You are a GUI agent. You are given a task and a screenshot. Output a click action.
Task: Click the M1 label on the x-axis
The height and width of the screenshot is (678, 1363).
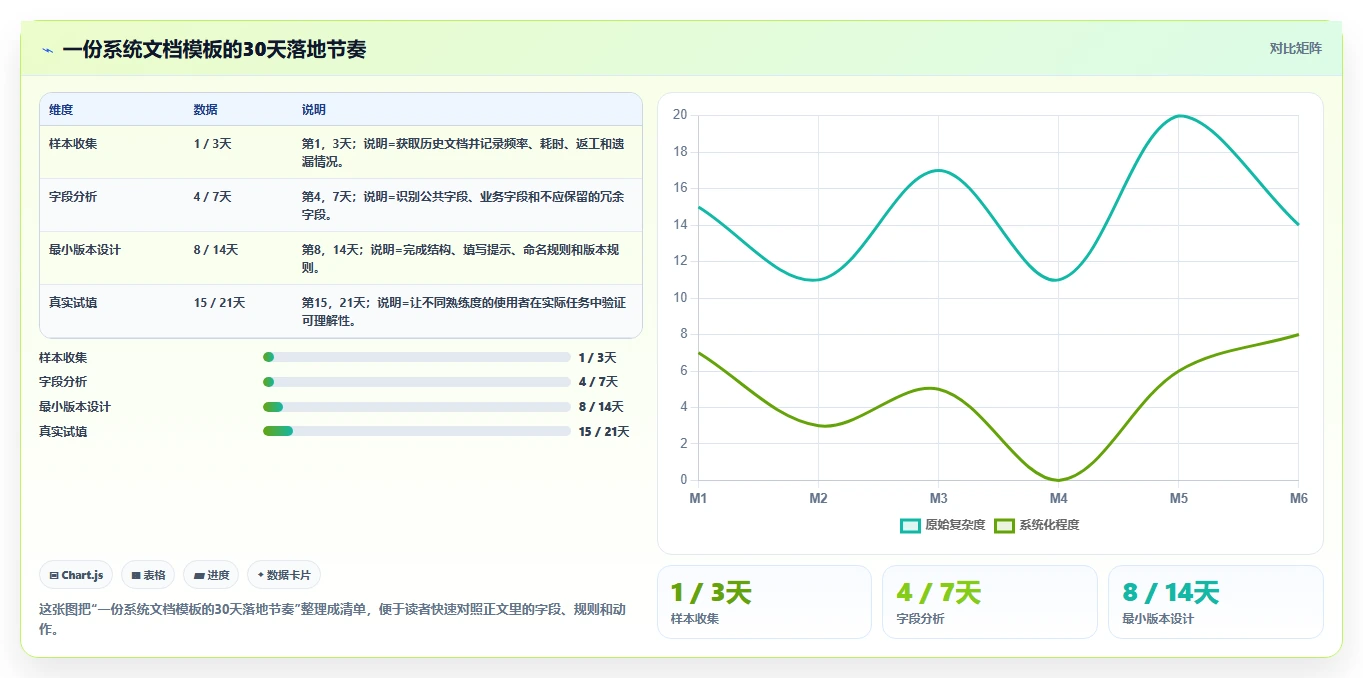pyautogui.click(x=698, y=498)
